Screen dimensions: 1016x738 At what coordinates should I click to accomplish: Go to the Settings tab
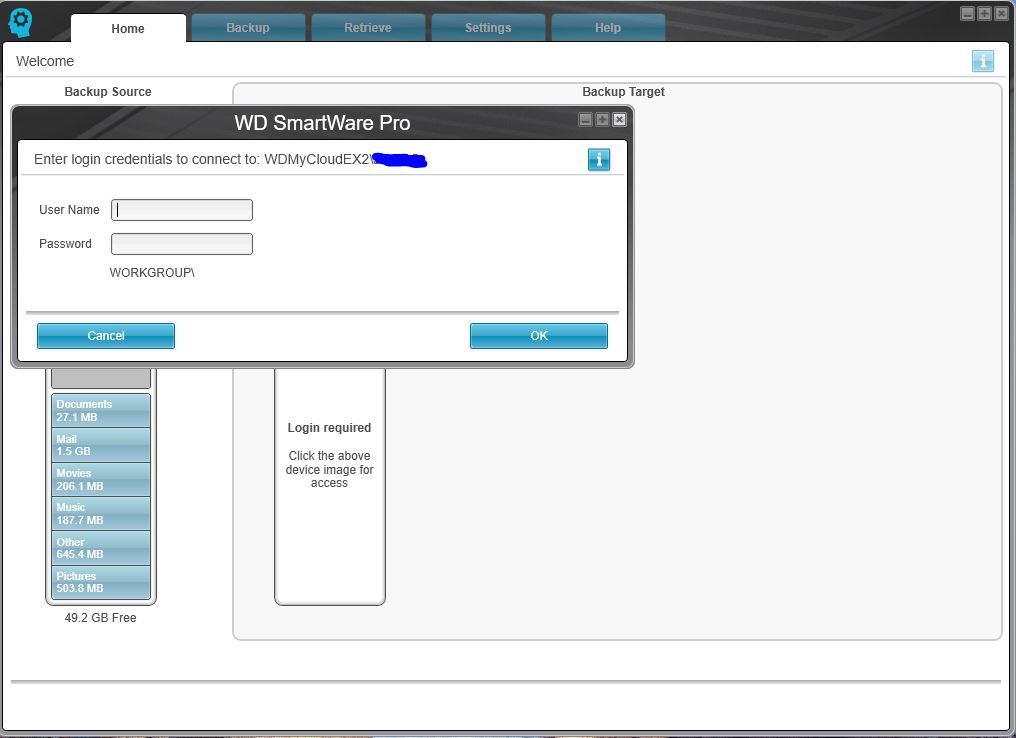(x=488, y=28)
